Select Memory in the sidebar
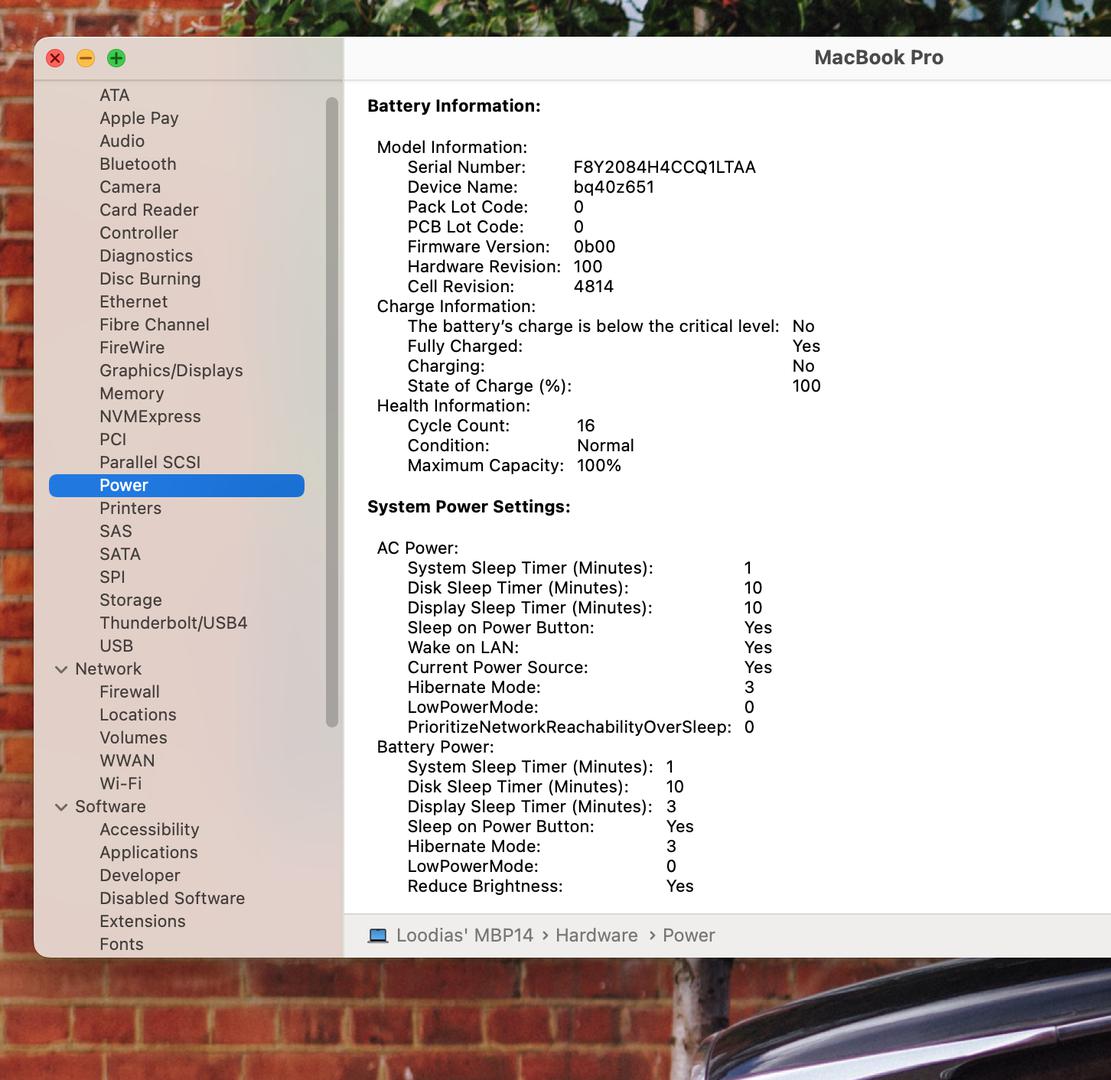The height and width of the screenshot is (1080, 1111). click(132, 393)
